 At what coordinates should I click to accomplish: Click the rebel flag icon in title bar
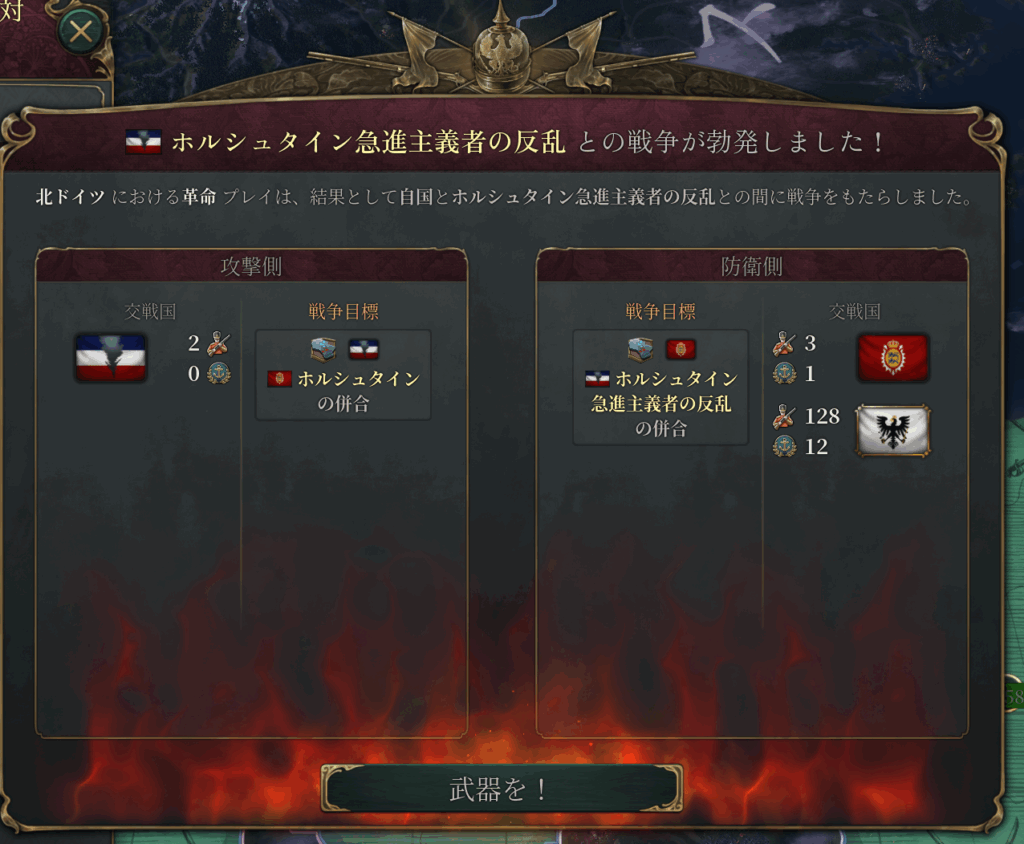[x=143, y=142]
